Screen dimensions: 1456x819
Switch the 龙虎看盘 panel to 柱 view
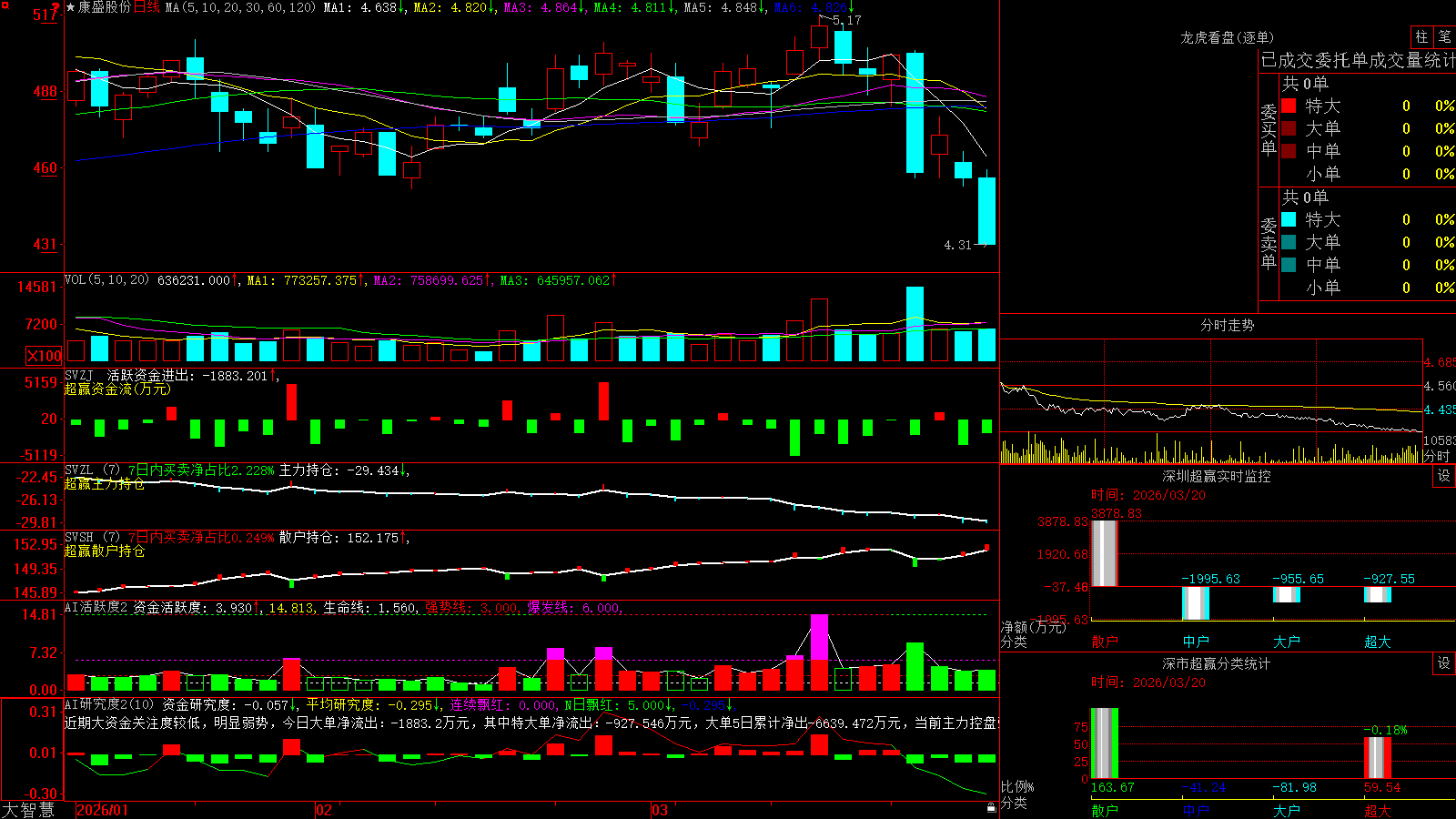[1421, 37]
